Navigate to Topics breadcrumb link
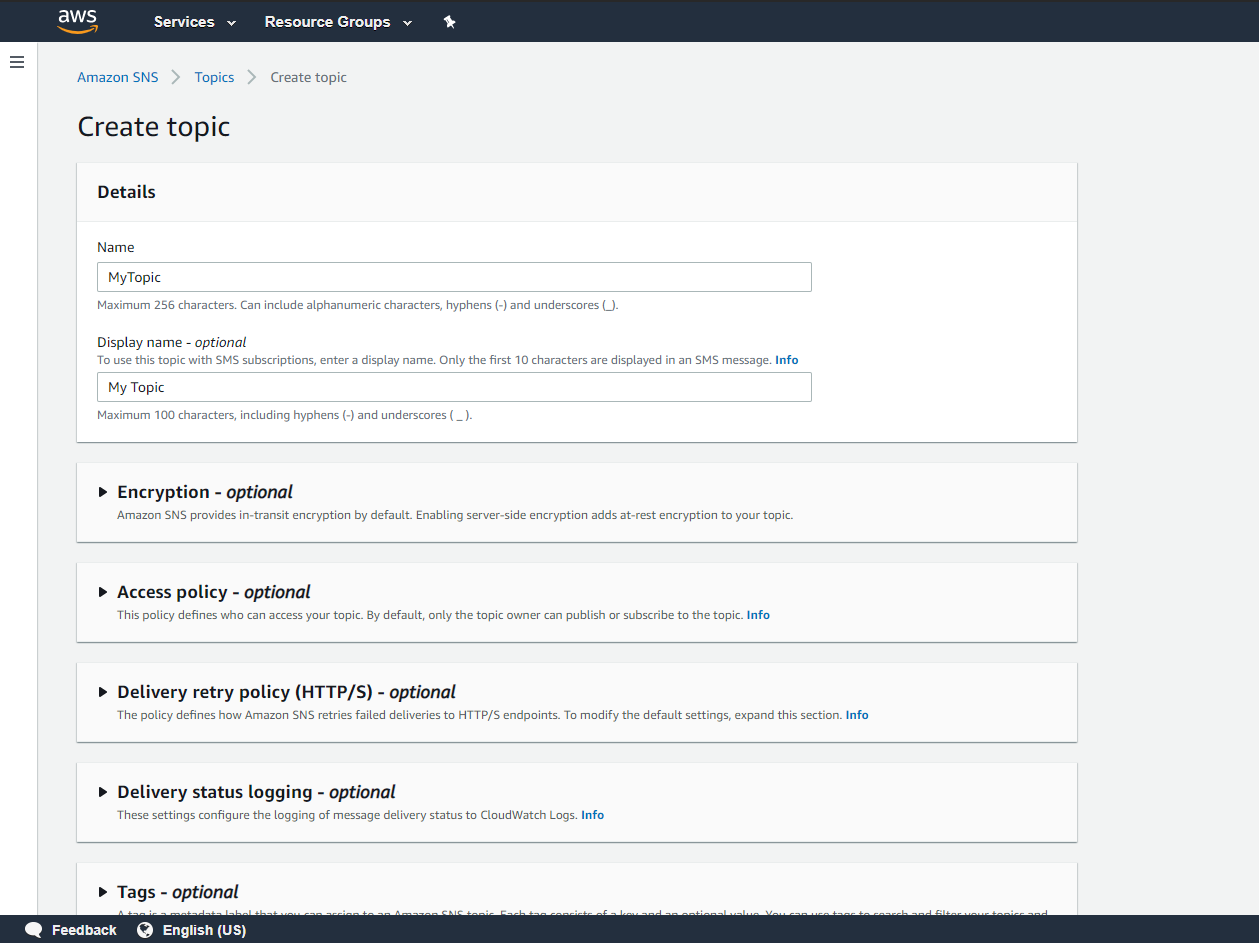This screenshot has width=1259, height=943. (x=214, y=77)
